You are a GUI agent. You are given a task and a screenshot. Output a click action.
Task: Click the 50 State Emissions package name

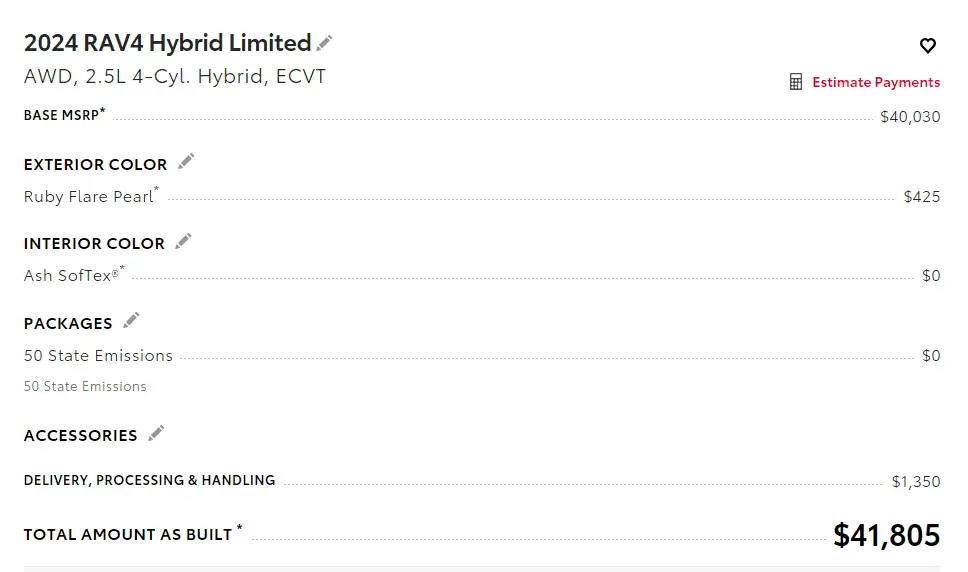pos(98,355)
